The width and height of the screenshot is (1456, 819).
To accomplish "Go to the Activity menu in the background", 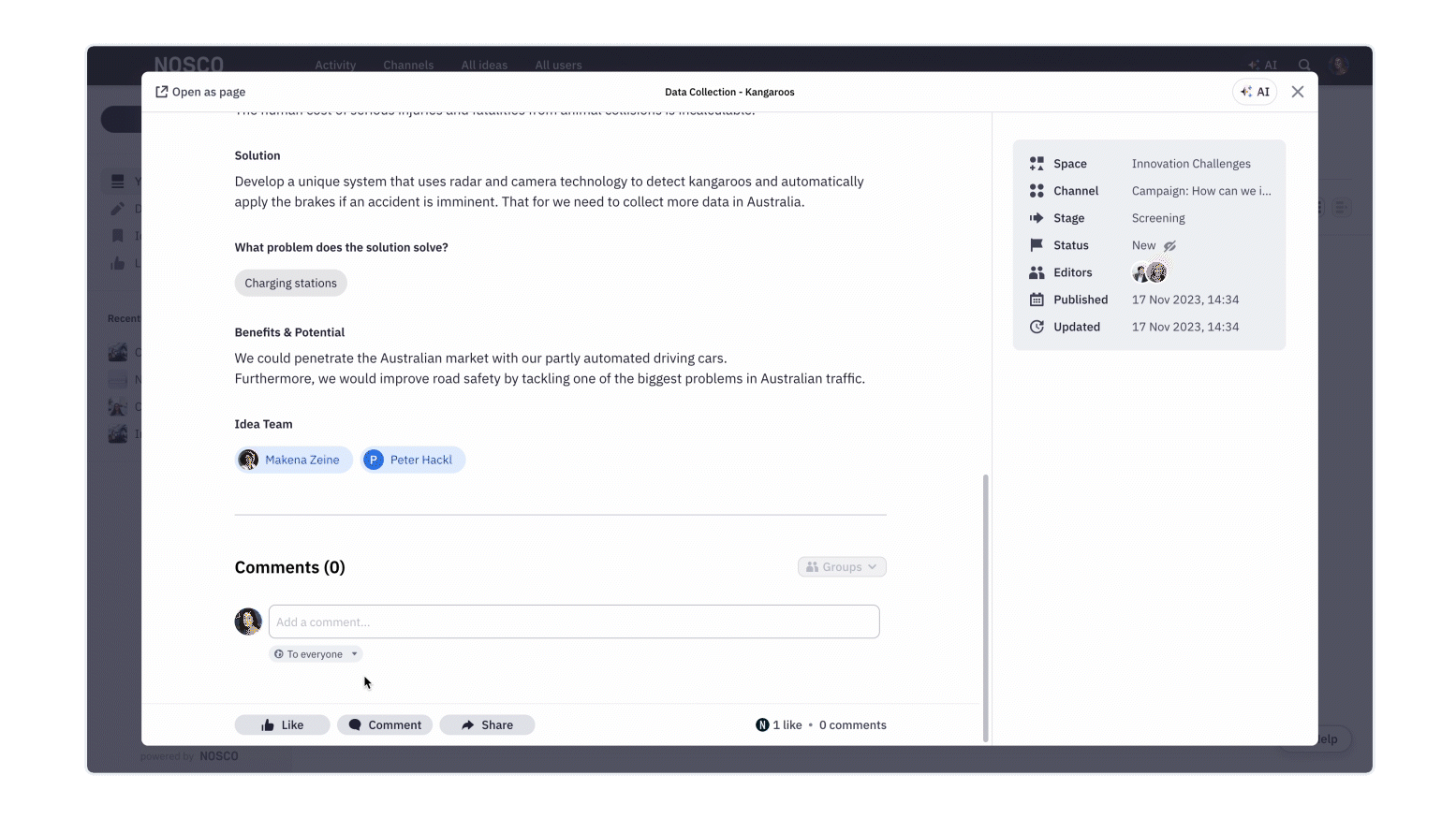I will tap(335, 65).
